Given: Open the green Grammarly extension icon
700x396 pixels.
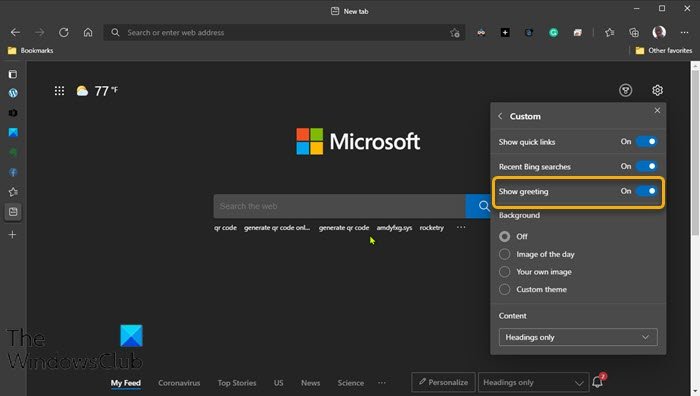Looking at the screenshot, I should 553,33.
